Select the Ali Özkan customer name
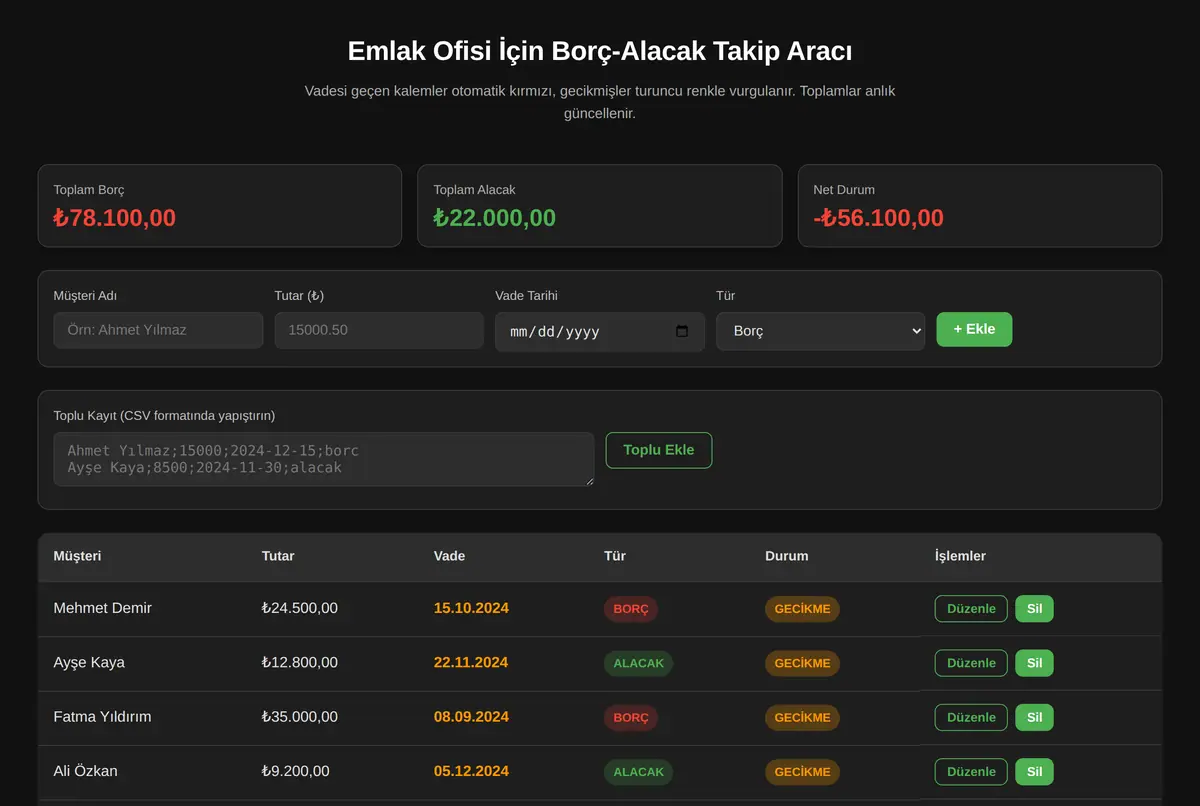1200x806 pixels. coord(86,771)
